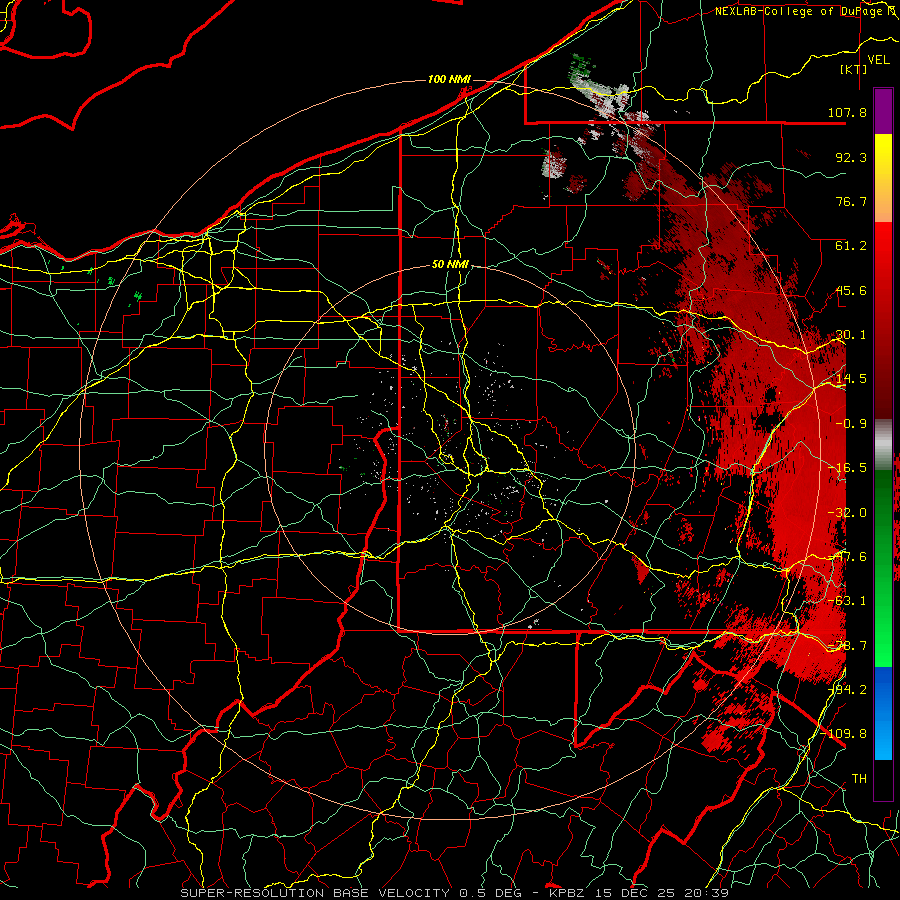900x900 pixels.
Task: Select the 92.3 value on velocity scale
Action: (851, 157)
